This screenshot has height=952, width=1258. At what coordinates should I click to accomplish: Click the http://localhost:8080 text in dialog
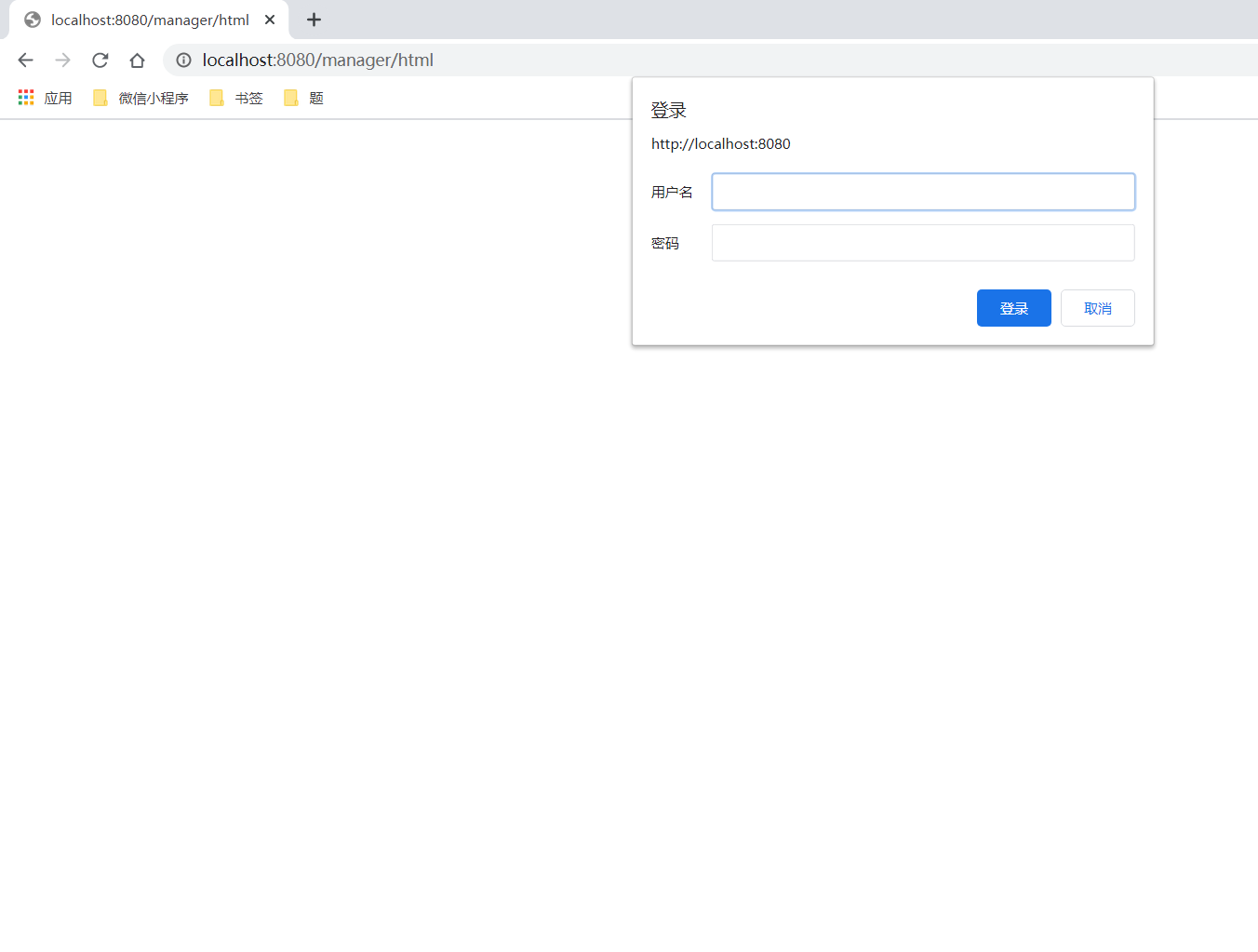(720, 144)
